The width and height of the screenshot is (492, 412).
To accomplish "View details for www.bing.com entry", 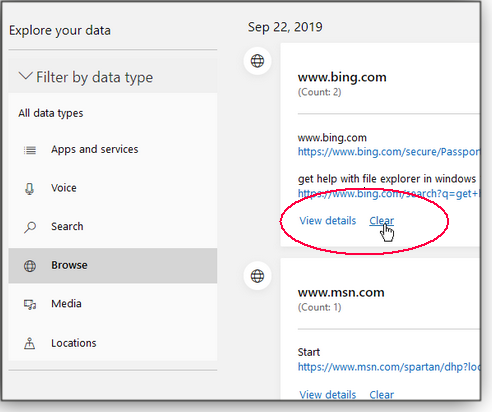I will tap(328, 221).
